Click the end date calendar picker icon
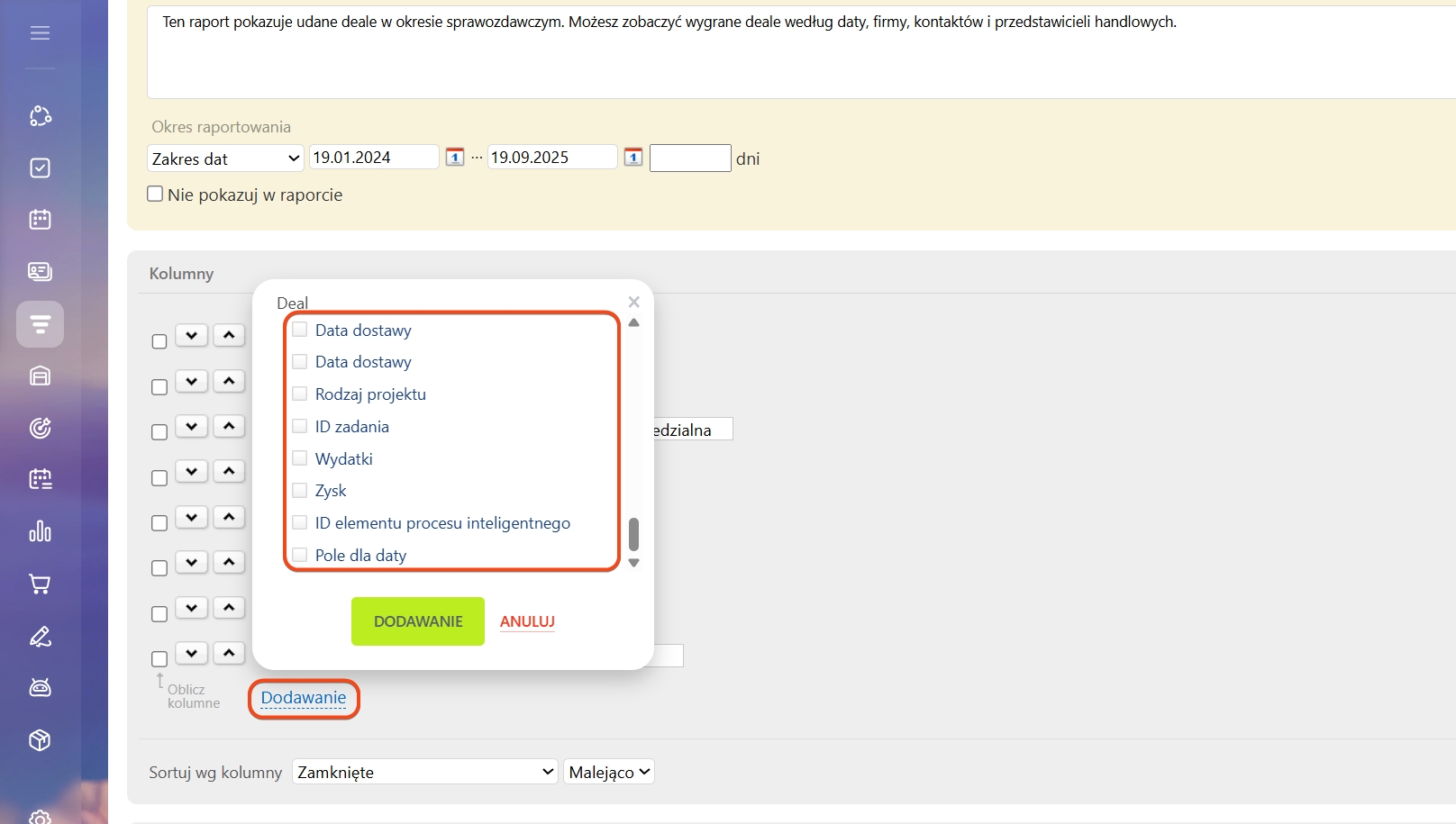This screenshot has height=824, width=1456. [x=633, y=158]
